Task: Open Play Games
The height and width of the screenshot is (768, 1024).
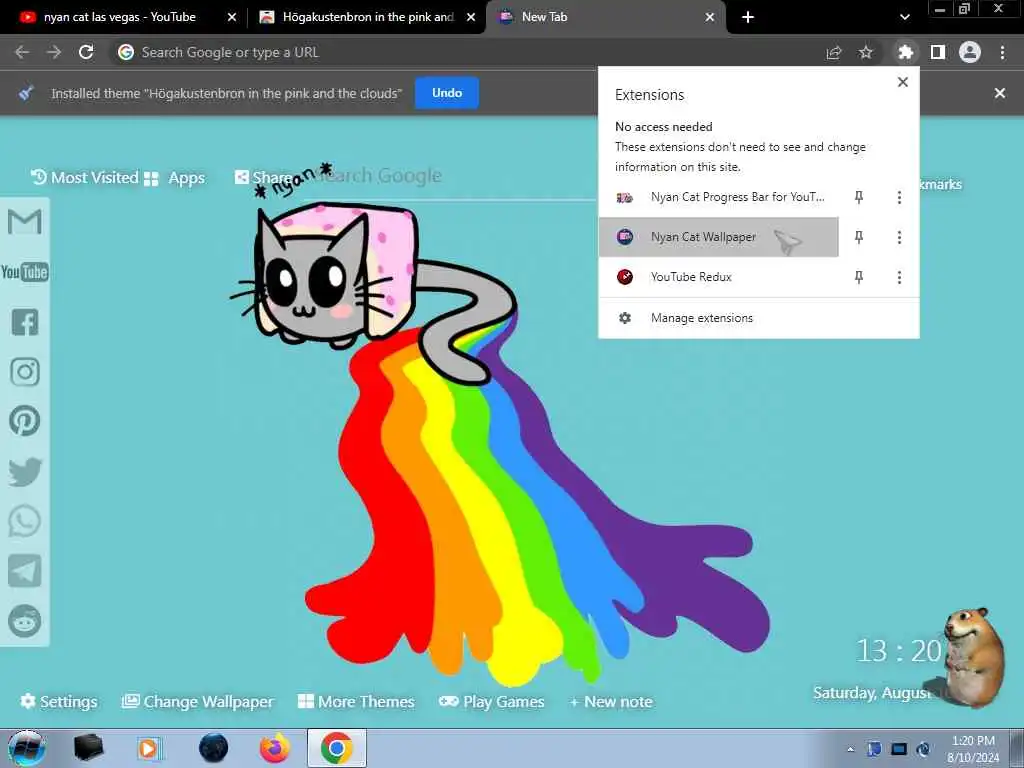Action: tap(491, 701)
